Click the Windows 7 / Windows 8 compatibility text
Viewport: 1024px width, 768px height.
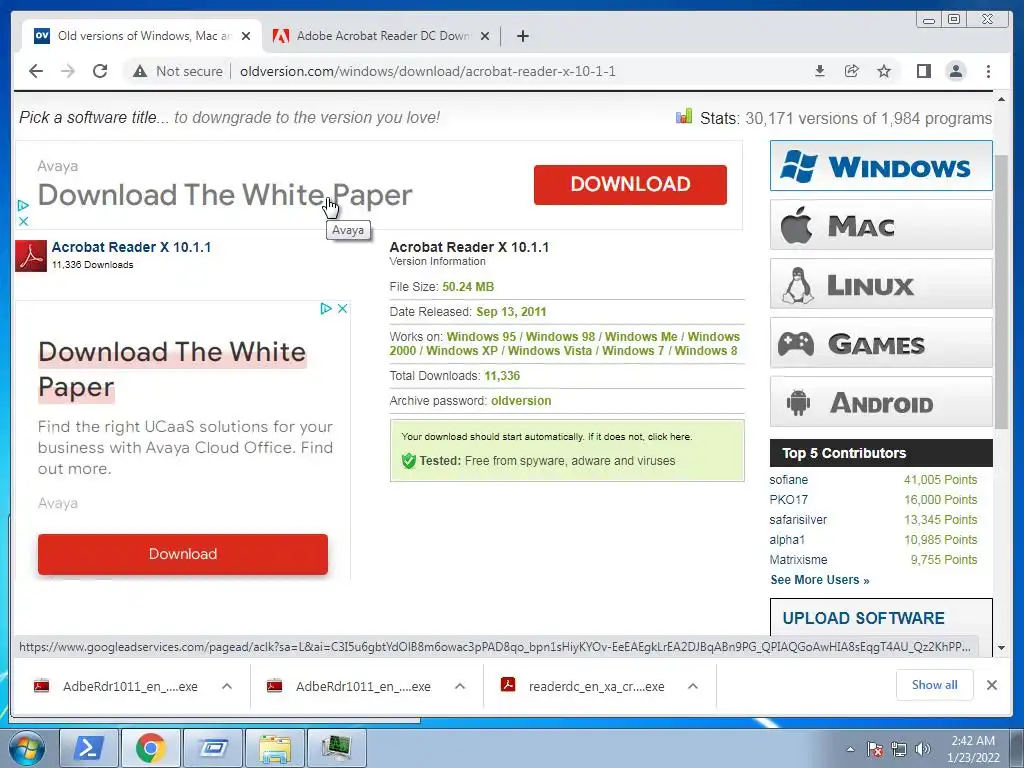coord(669,351)
